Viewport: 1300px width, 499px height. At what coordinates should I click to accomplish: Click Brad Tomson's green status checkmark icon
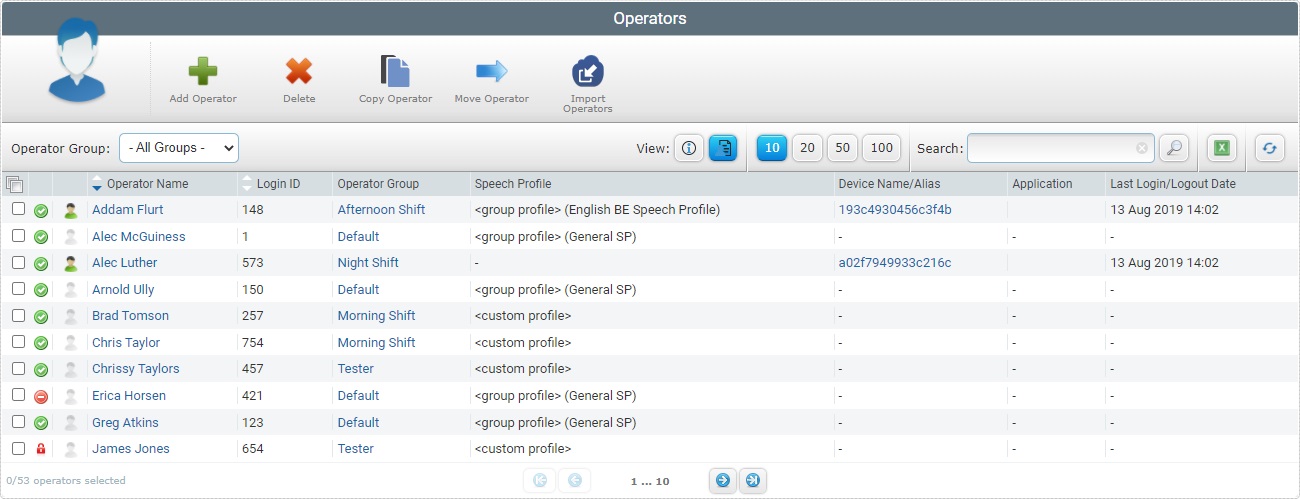click(41, 317)
